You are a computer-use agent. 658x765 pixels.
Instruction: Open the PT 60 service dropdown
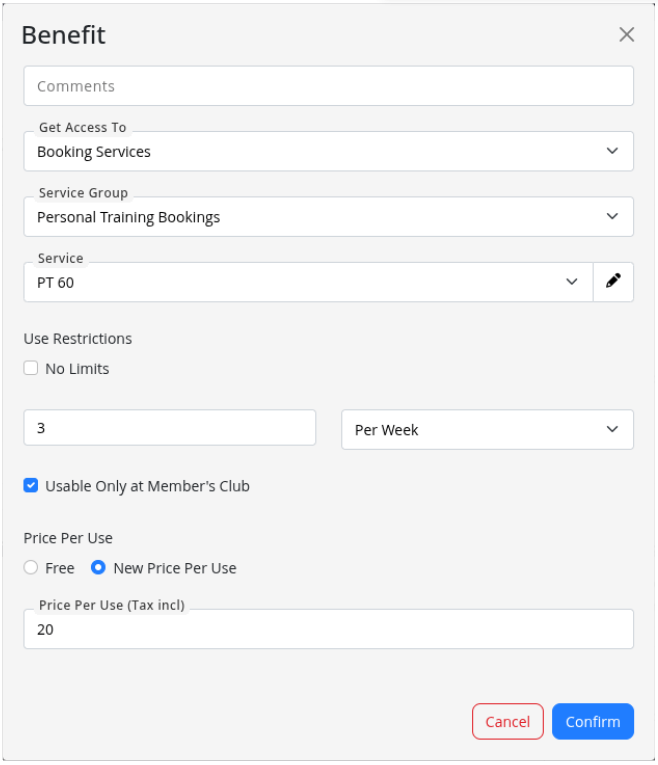pos(290,283)
